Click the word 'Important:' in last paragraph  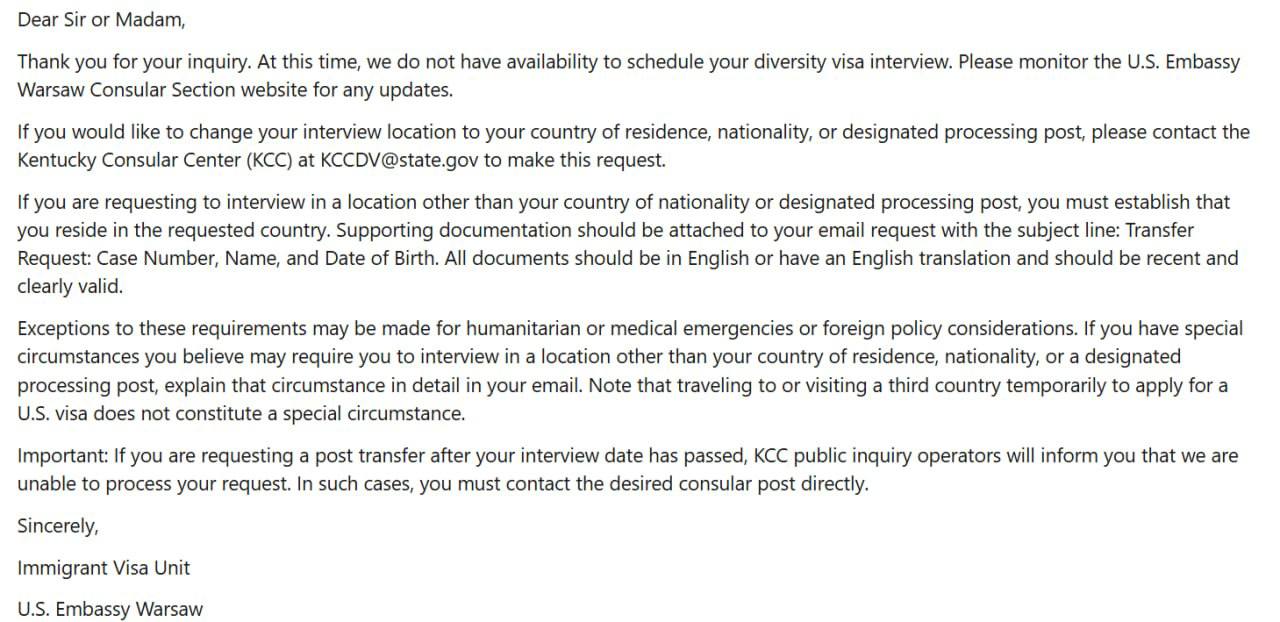[x=62, y=456]
